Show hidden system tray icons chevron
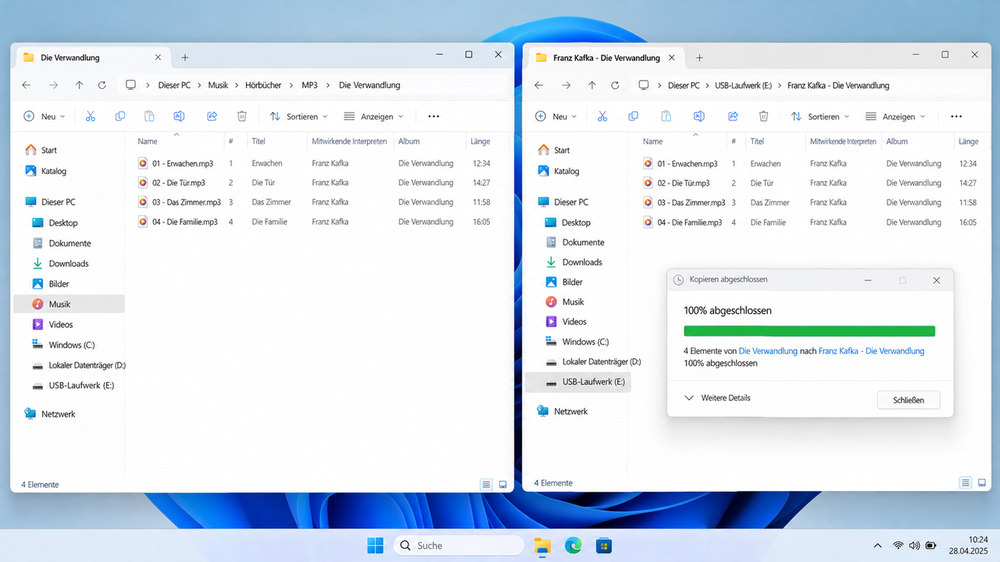Screen dimensions: 1000x562 tap(878, 545)
